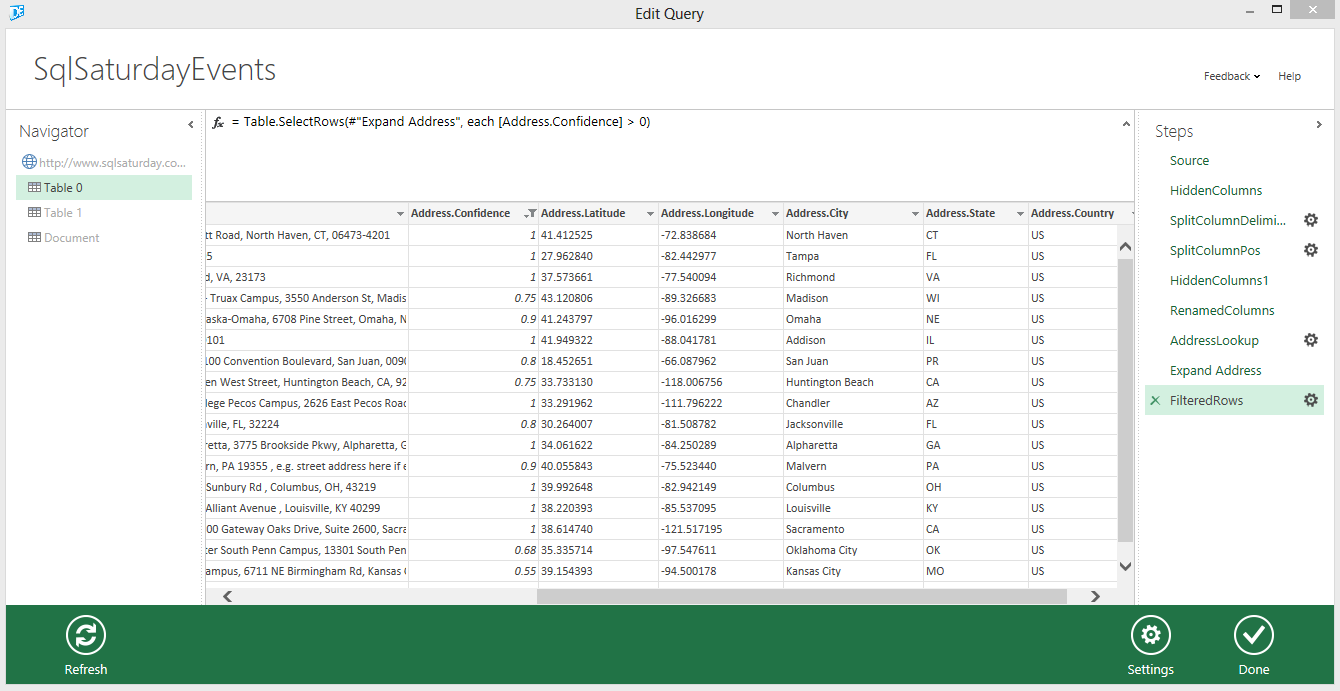The image size is (1340, 691).
Task: Select the HiddenColumns step
Action: [x=1216, y=190]
